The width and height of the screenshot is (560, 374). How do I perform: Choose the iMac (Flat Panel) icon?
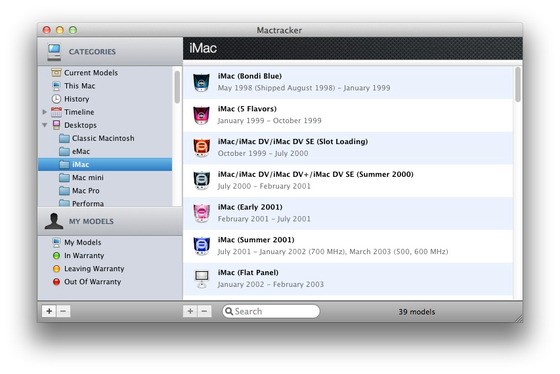(x=201, y=279)
